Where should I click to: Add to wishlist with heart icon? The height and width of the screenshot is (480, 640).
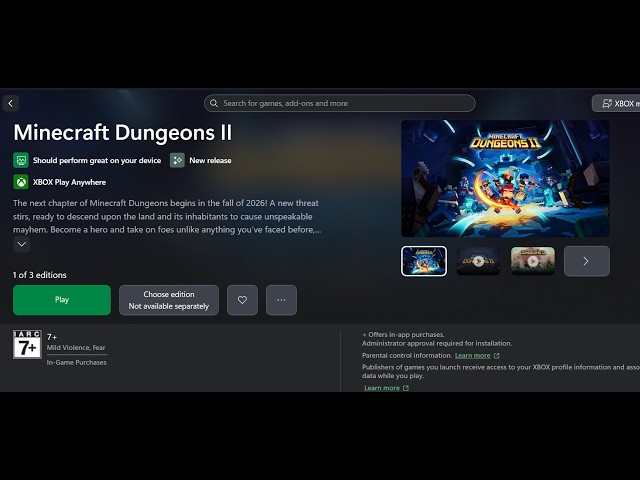(x=242, y=300)
